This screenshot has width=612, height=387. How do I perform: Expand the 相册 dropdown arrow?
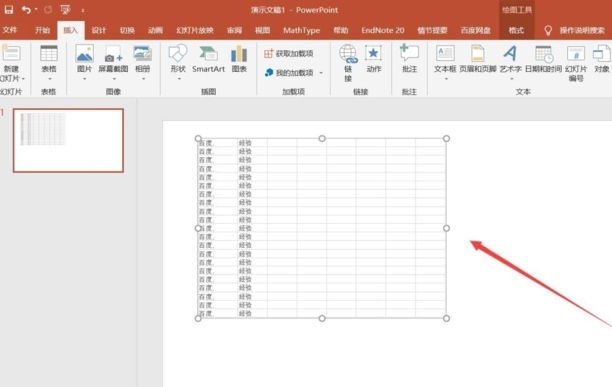click(144, 79)
